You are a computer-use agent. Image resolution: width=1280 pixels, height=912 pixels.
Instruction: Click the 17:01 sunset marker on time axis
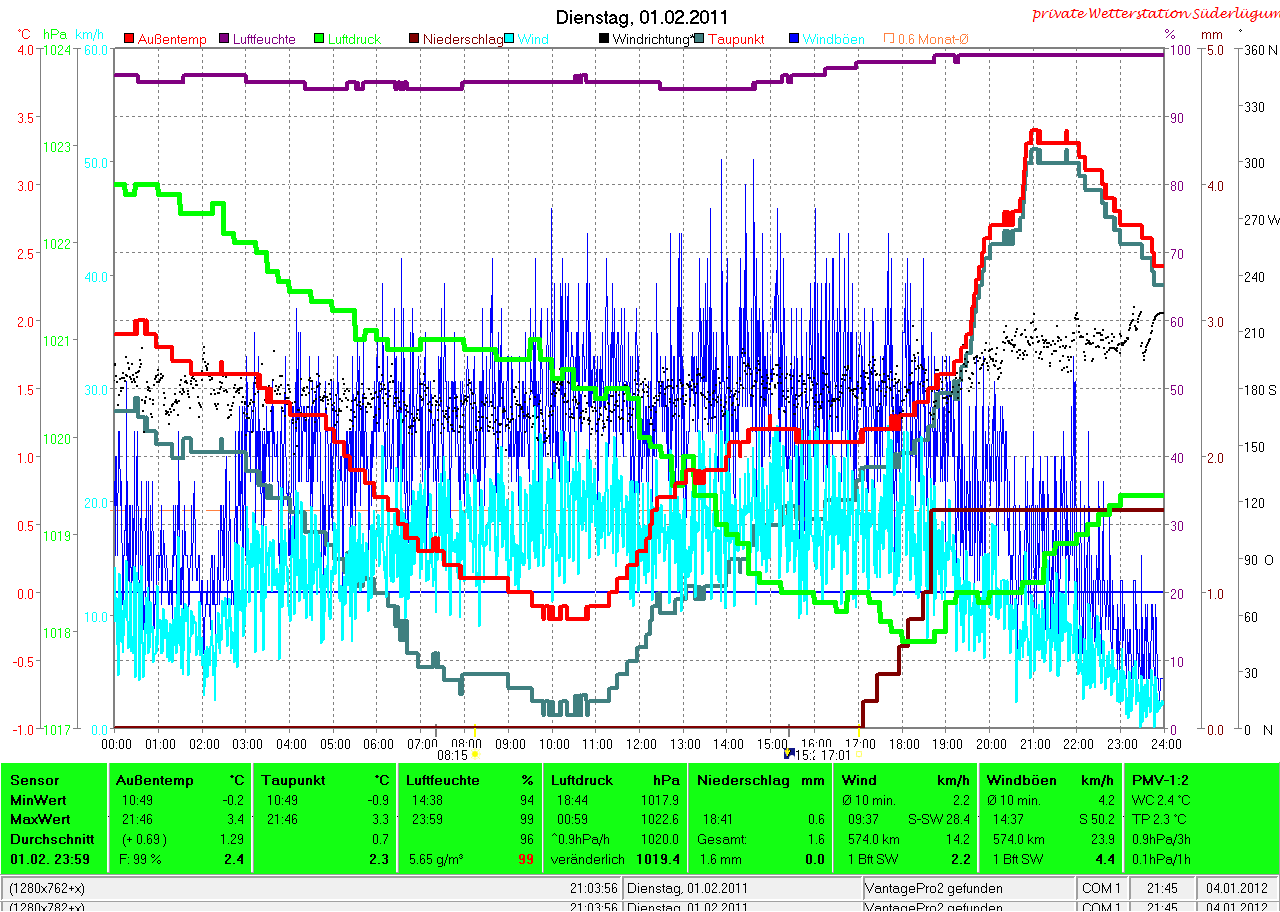coord(834,756)
